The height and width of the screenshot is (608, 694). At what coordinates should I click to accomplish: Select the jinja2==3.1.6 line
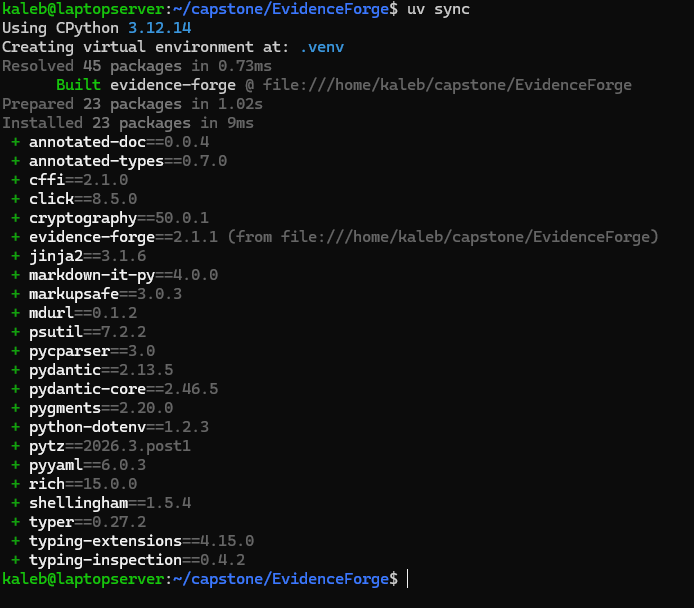[79, 256]
